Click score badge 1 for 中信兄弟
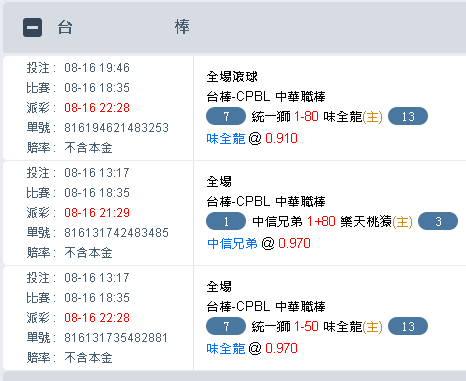Screen dimensions: 466x381 (x=226, y=221)
